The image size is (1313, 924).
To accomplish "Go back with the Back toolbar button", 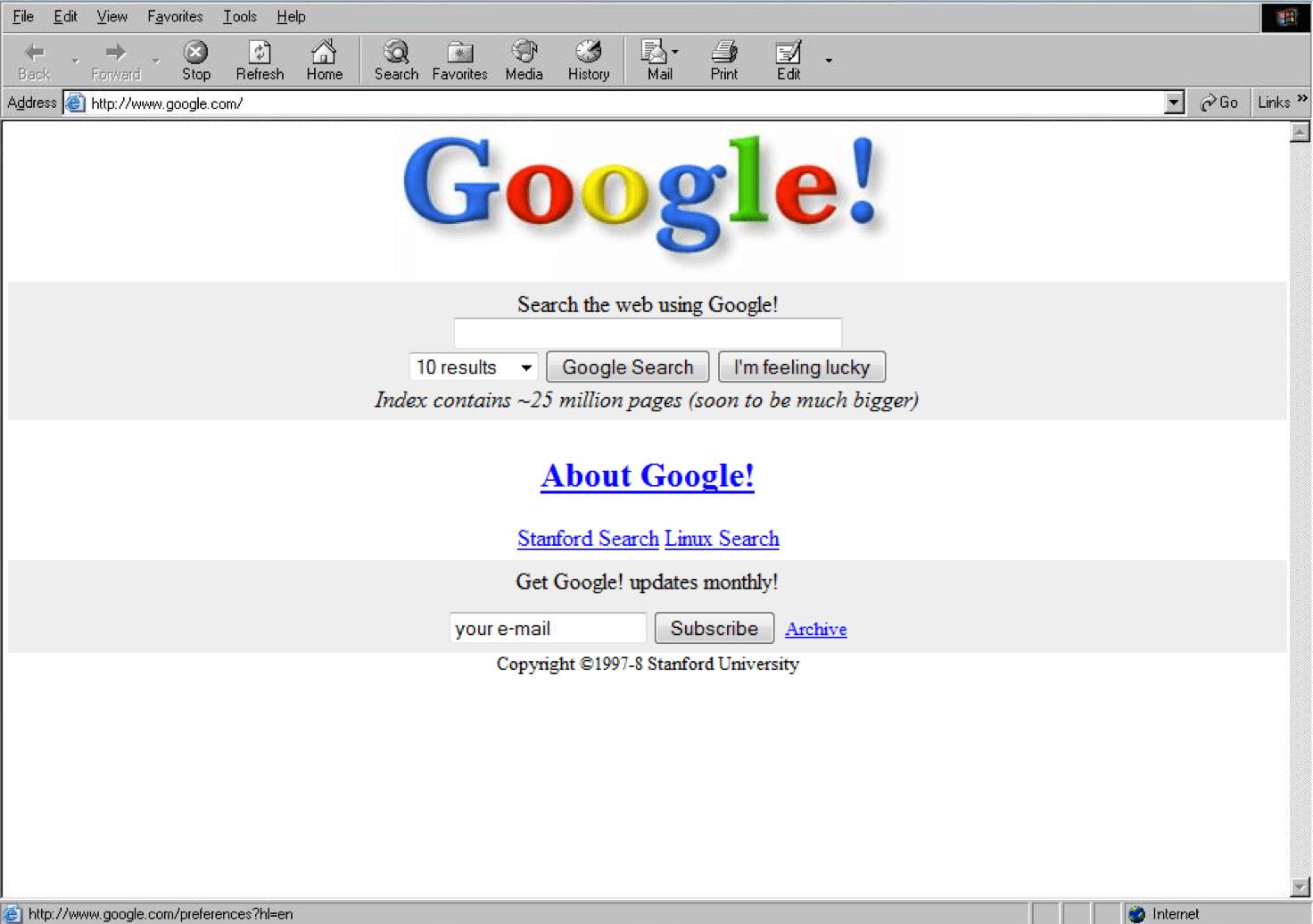I will coord(35,61).
